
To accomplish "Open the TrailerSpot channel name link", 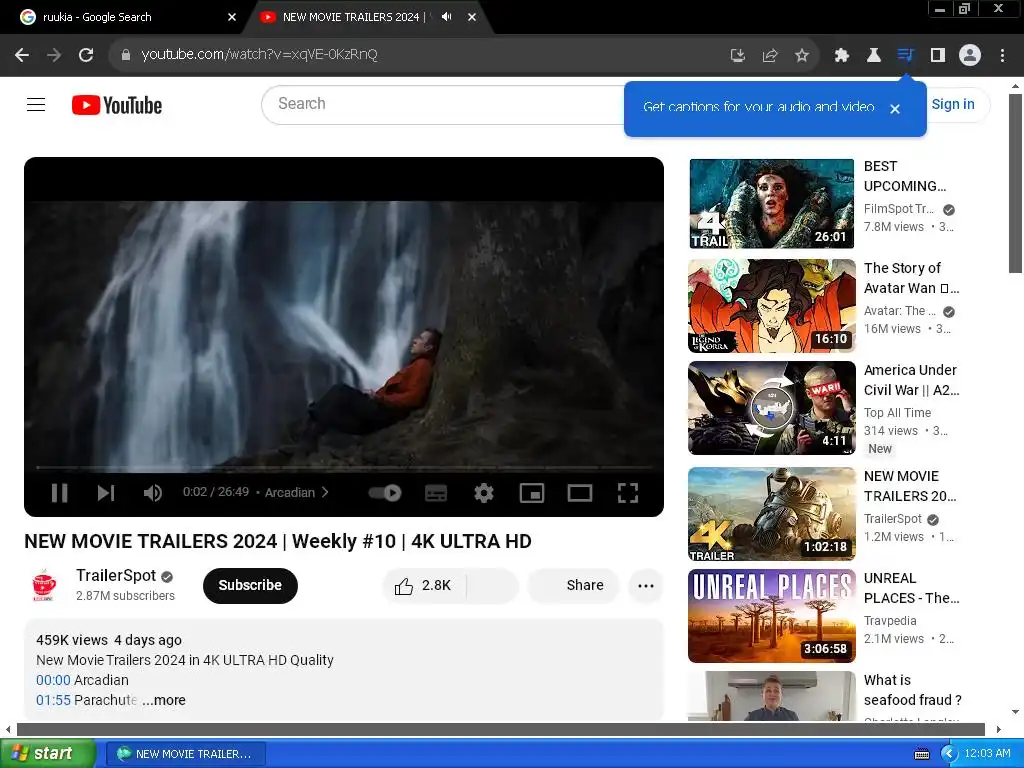I will pyautogui.click(x=116, y=575).
